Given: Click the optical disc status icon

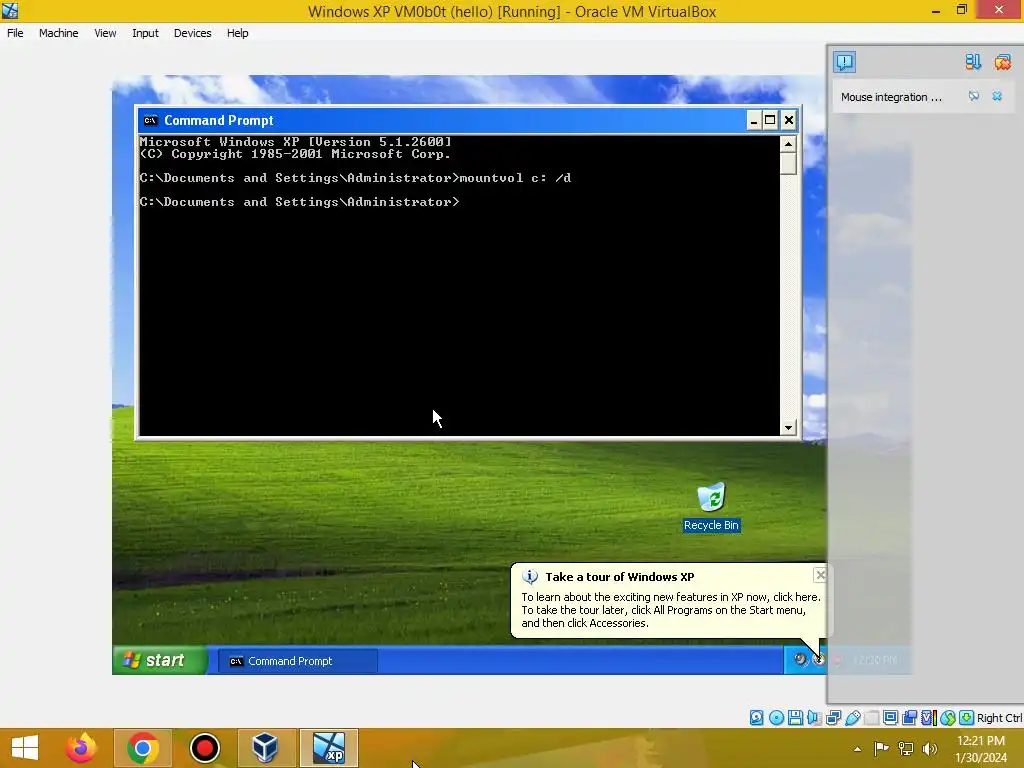Looking at the screenshot, I should [x=776, y=718].
